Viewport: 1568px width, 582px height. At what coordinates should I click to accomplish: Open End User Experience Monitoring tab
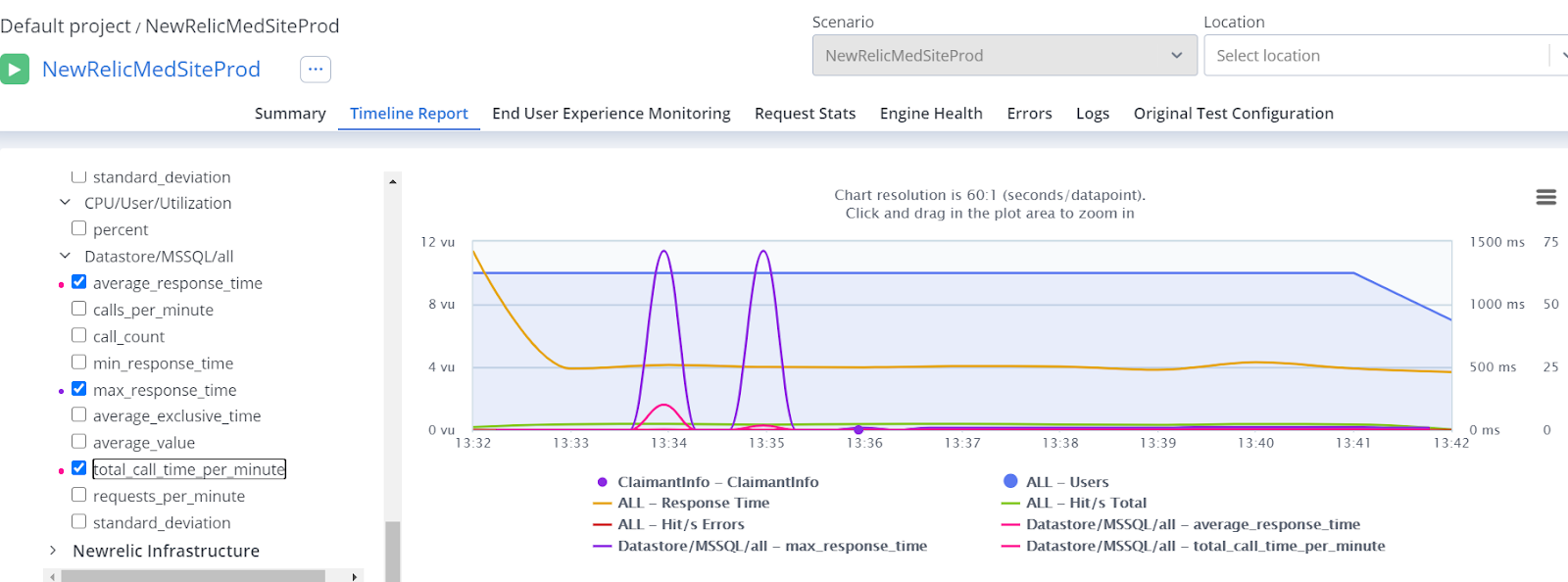[x=612, y=114]
